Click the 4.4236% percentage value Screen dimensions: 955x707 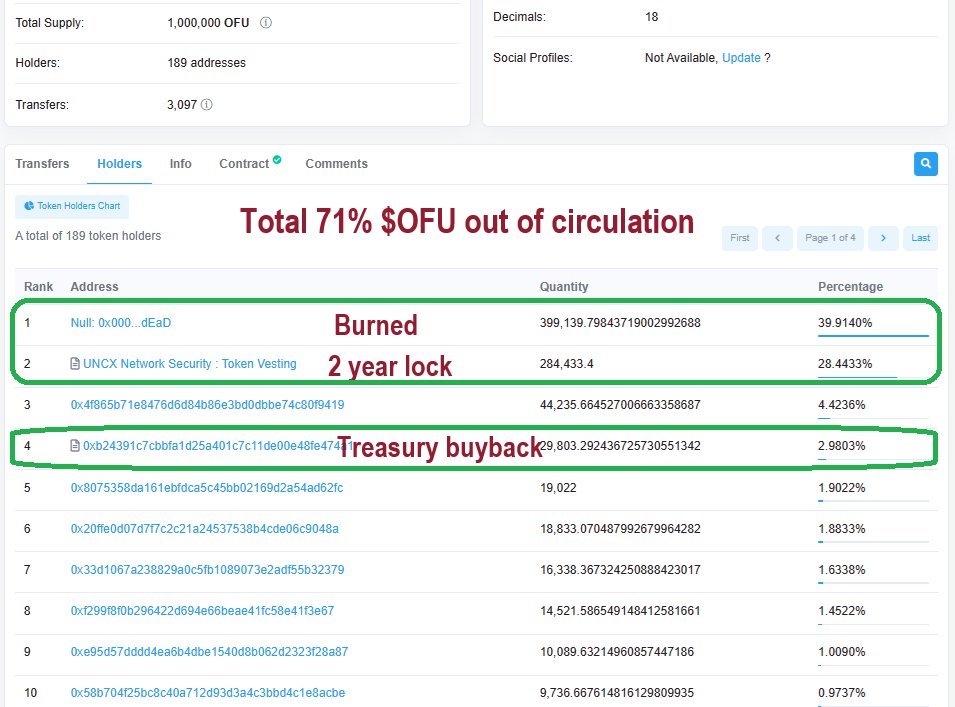click(x=841, y=405)
